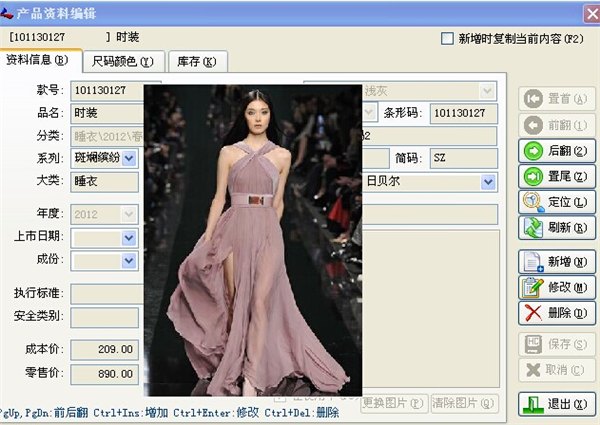Click the 置首 (first record) arrow icon
This screenshot has width=600, height=425.
pyautogui.click(x=533, y=99)
